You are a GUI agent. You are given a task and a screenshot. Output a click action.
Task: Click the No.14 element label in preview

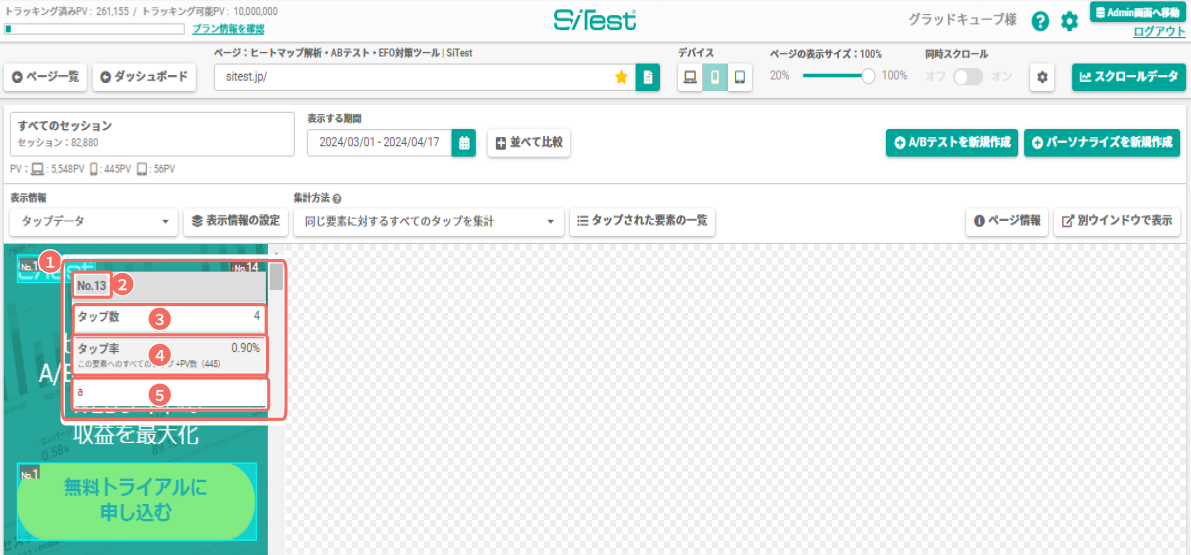245,267
